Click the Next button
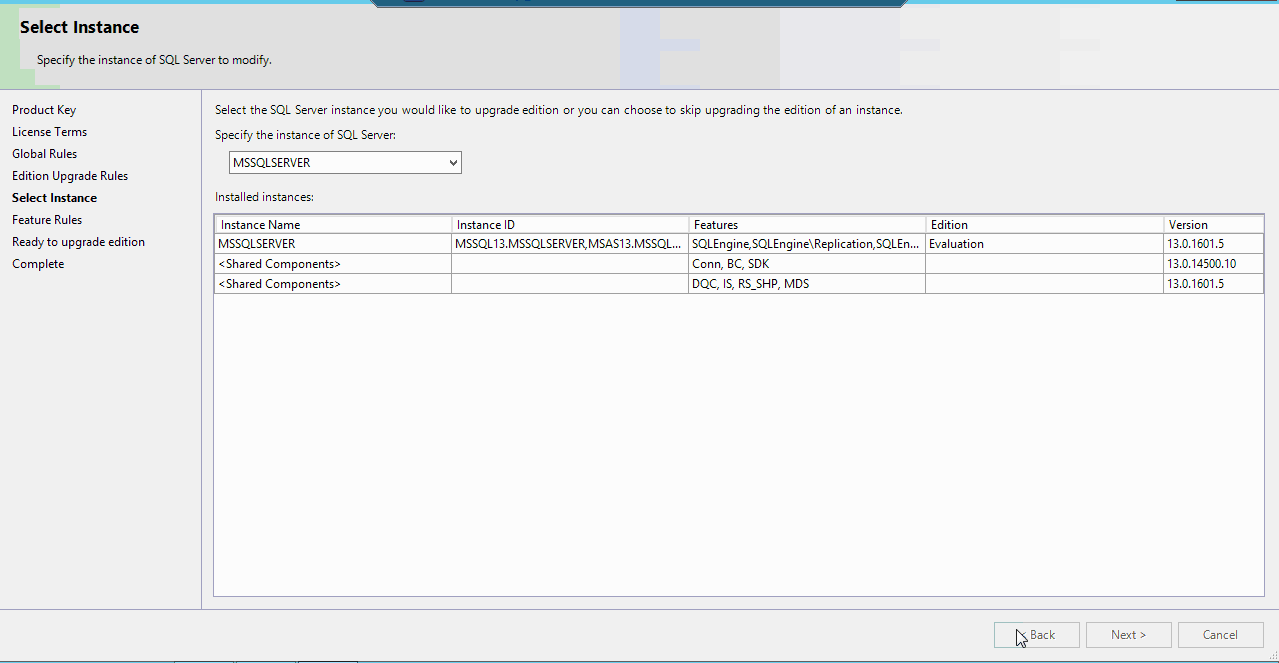This screenshot has height=663, width=1279. (x=1128, y=635)
